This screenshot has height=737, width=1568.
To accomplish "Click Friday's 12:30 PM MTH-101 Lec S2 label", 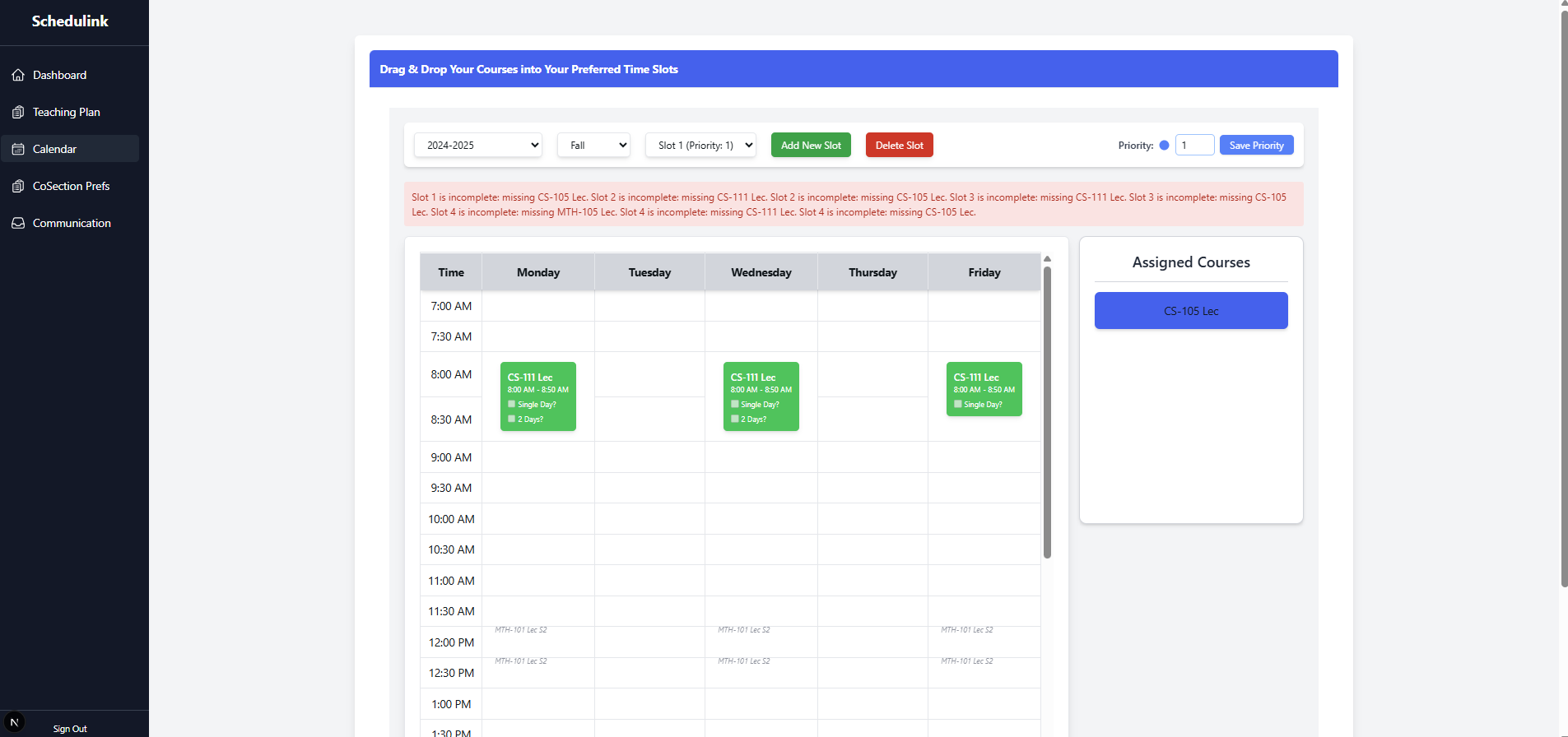I will pyautogui.click(x=967, y=661).
